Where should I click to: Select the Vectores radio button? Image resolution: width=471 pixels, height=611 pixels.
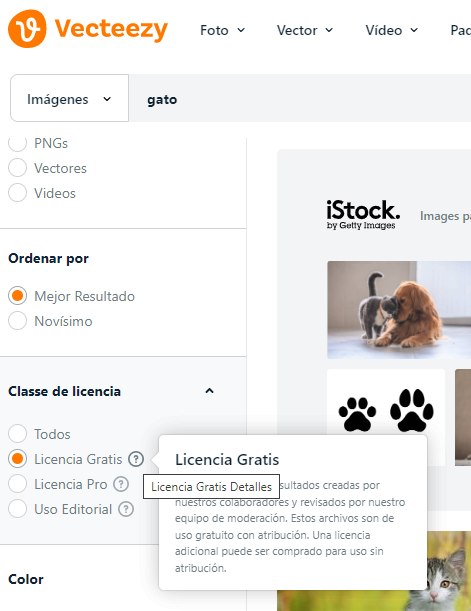(x=18, y=168)
